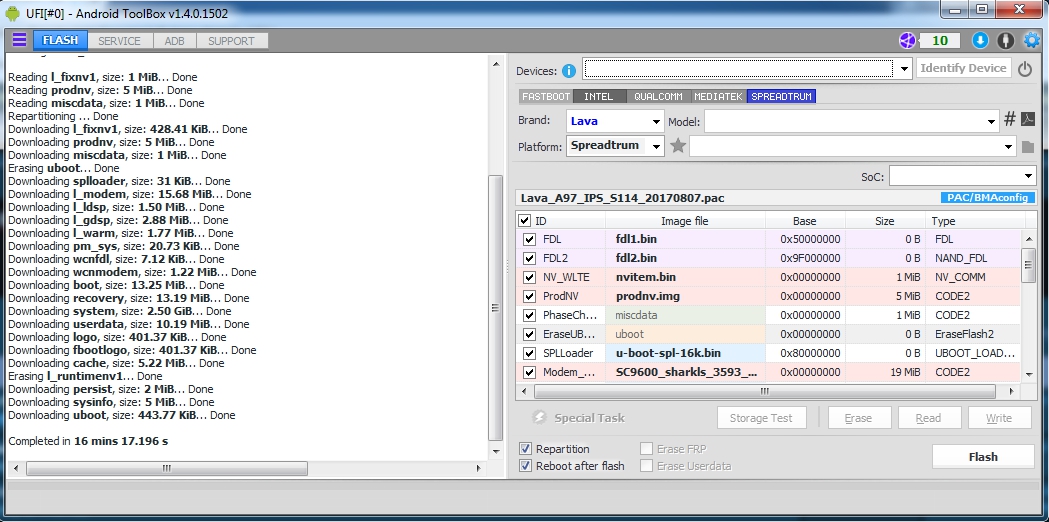The width and height of the screenshot is (1049, 522).
Task: Click the update counter field showing 10
Action: [x=940, y=41]
